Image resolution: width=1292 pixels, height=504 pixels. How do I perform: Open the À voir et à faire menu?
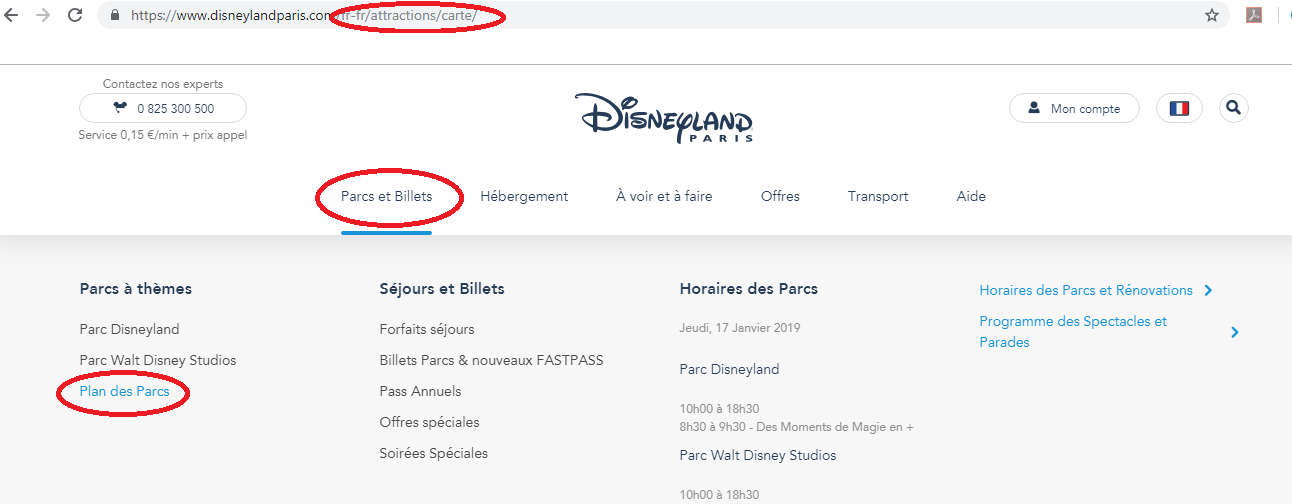[664, 196]
